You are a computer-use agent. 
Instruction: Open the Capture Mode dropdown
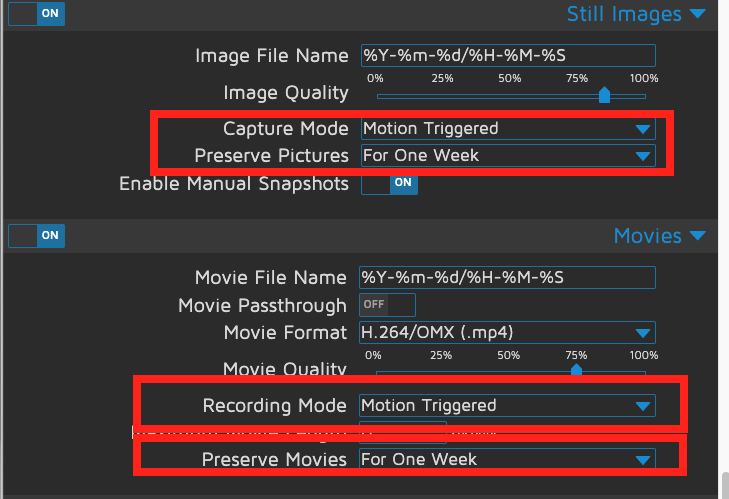pos(506,128)
